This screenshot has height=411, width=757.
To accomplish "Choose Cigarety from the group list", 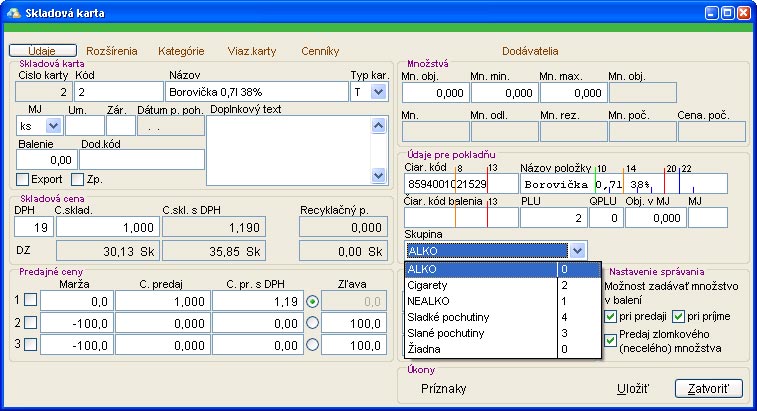I will pos(480,284).
